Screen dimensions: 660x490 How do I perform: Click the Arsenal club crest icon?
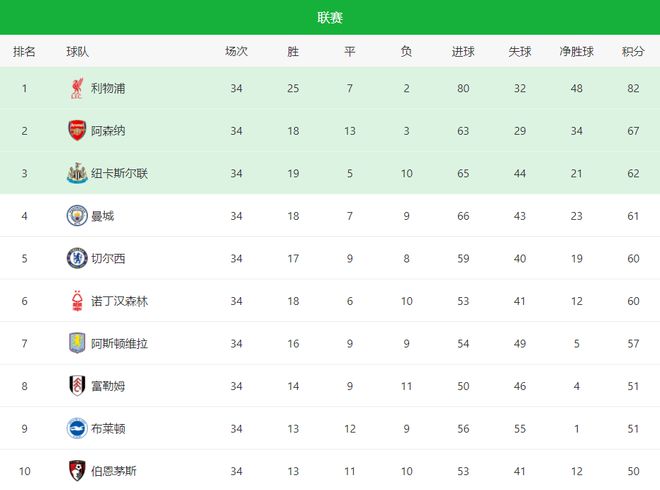click(77, 131)
